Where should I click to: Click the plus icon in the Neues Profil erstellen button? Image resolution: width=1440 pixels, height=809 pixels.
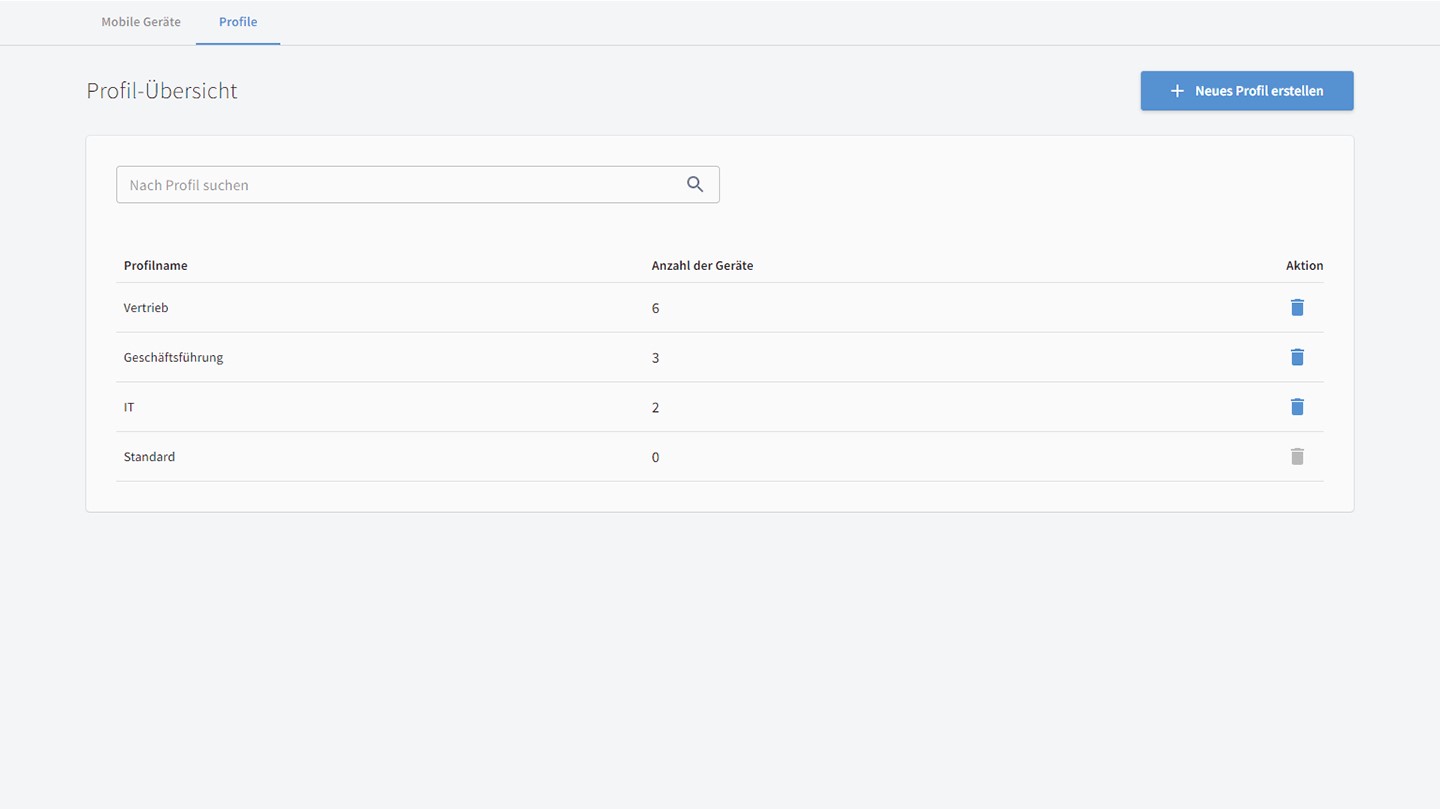tap(1177, 91)
